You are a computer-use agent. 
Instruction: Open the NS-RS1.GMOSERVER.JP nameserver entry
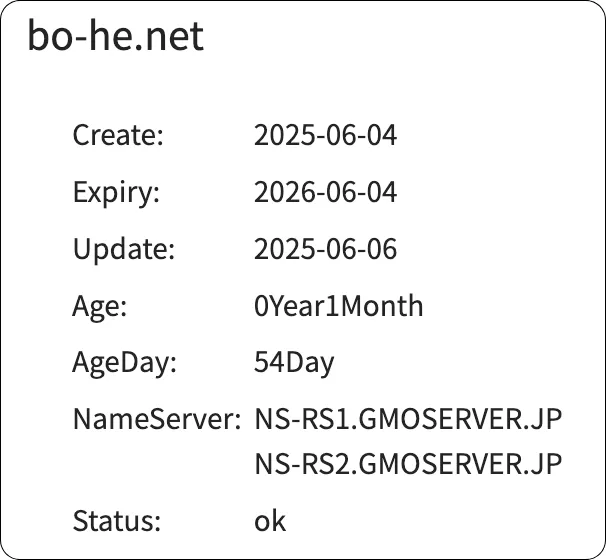pyautogui.click(x=408, y=420)
